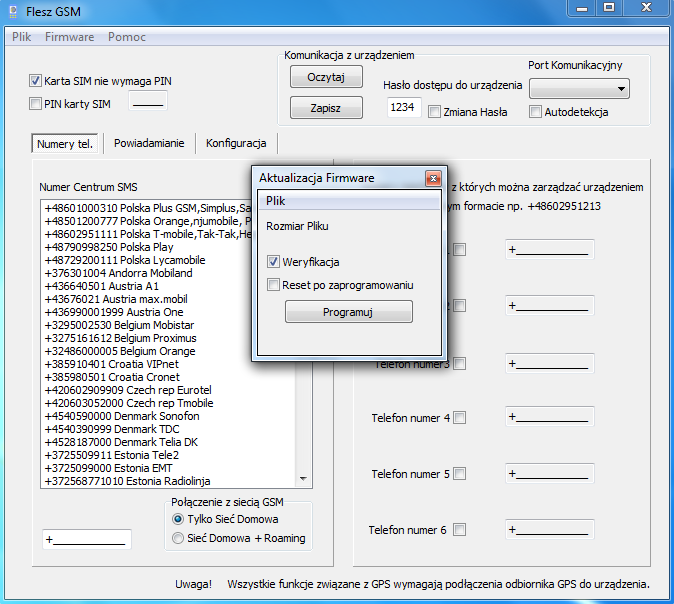
Task: Select +48601000310 Polska Plus GSM entry
Action: (x=148, y=208)
